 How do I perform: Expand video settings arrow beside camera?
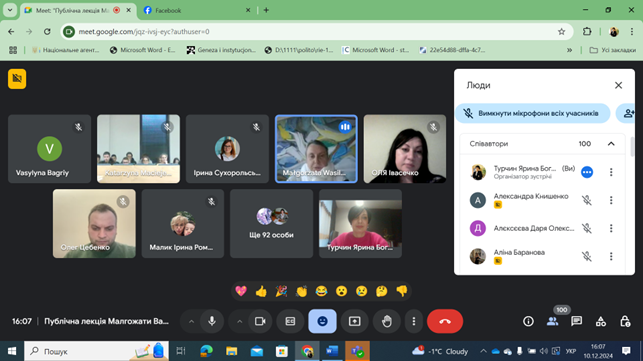tap(239, 321)
